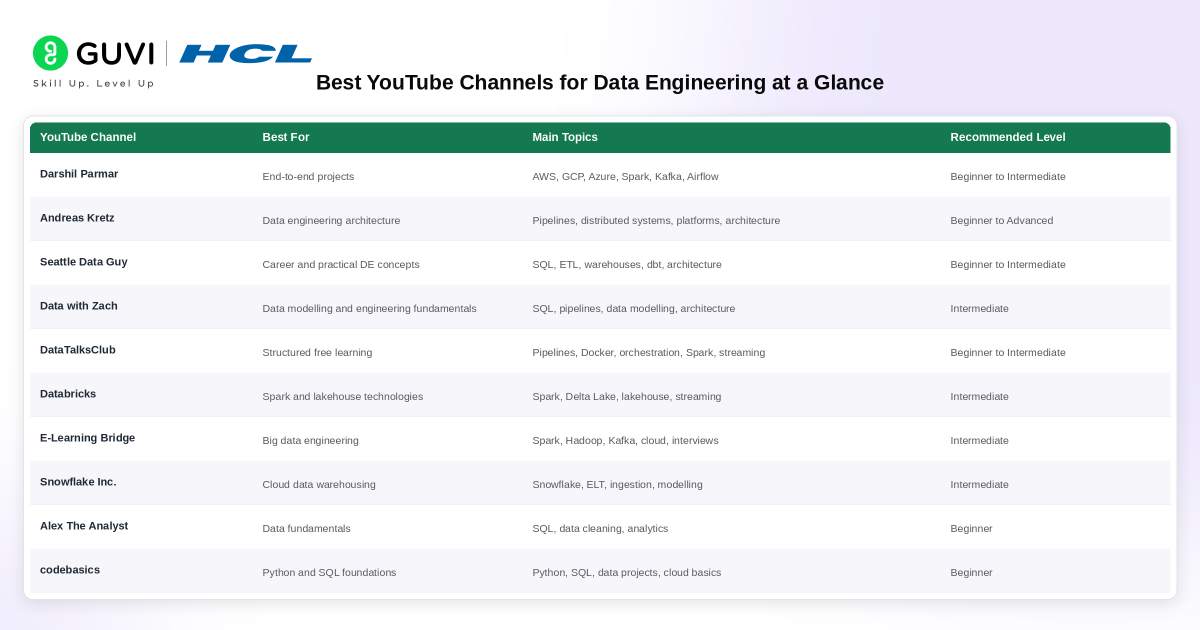Select the 'Darshil Parmar' channel name

[x=79, y=174]
